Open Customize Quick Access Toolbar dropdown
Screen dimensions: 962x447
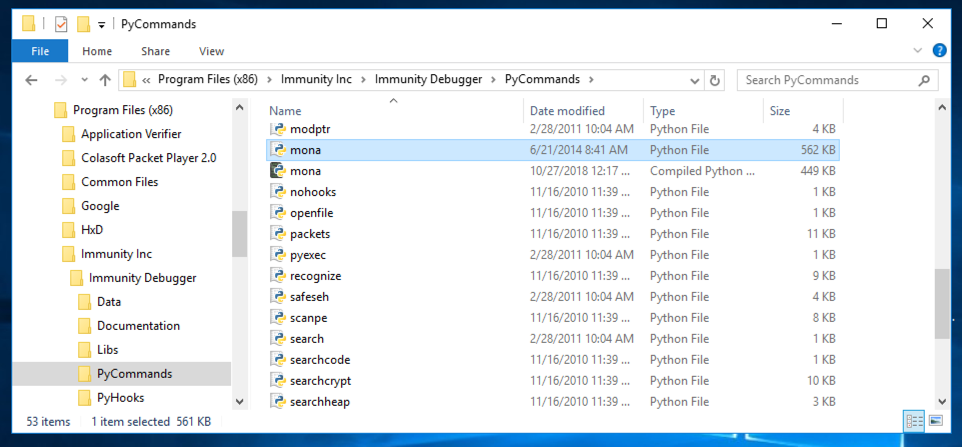[102, 24]
